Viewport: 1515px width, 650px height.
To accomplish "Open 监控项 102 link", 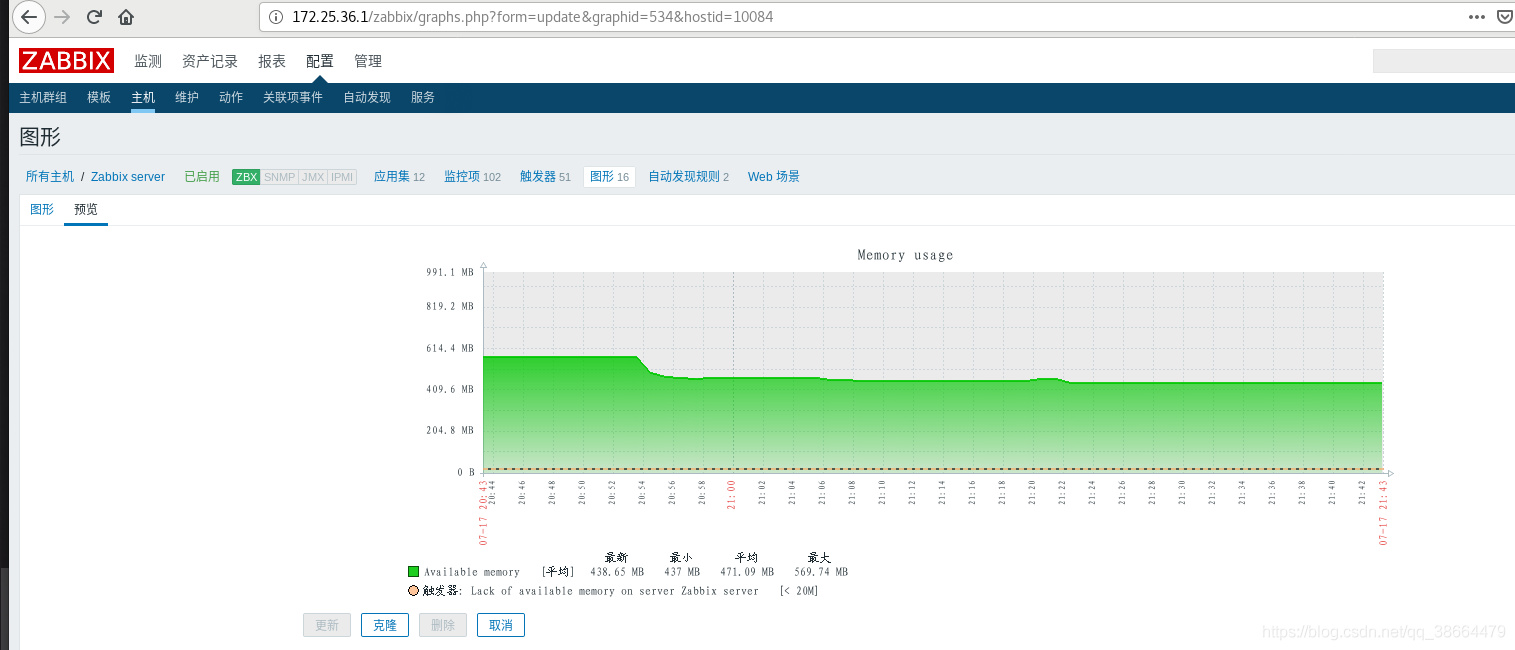I will [472, 176].
